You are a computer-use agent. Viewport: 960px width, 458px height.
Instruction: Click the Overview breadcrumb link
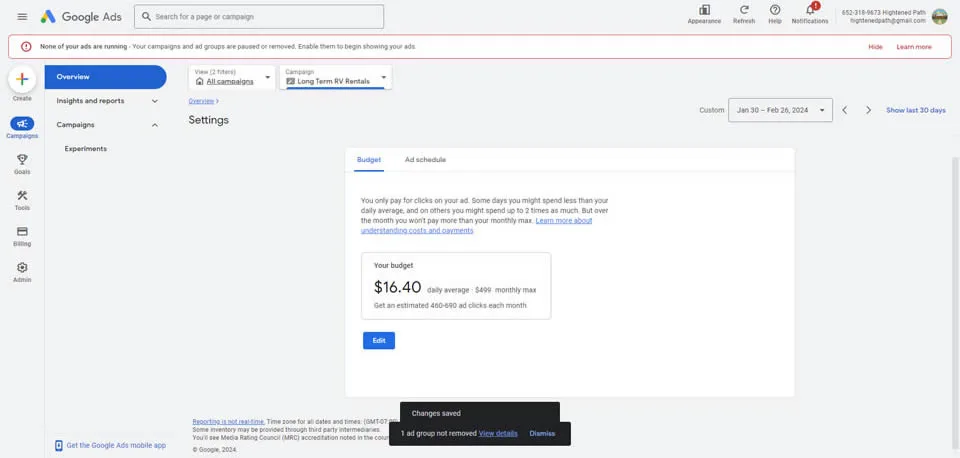coord(201,101)
